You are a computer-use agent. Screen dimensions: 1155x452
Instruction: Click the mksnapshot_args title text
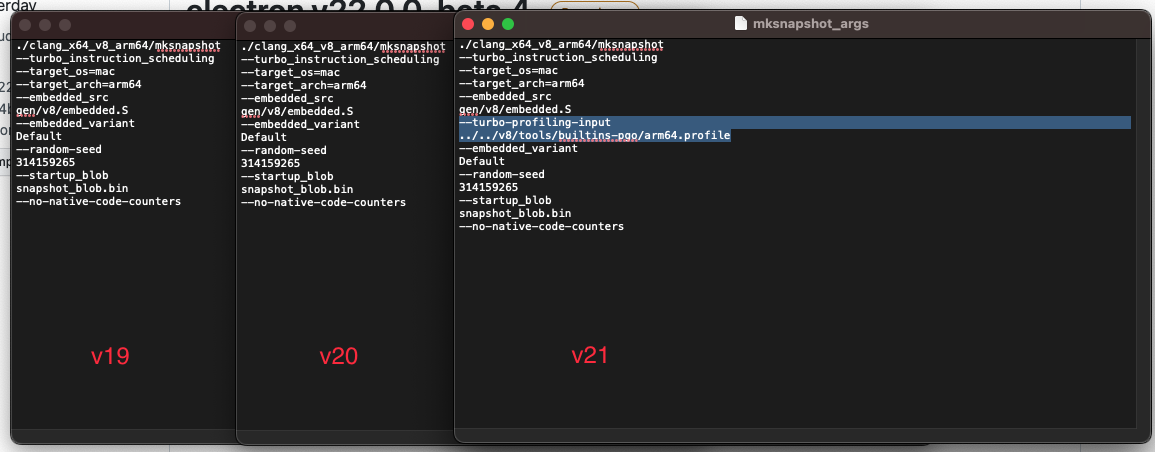(810, 24)
